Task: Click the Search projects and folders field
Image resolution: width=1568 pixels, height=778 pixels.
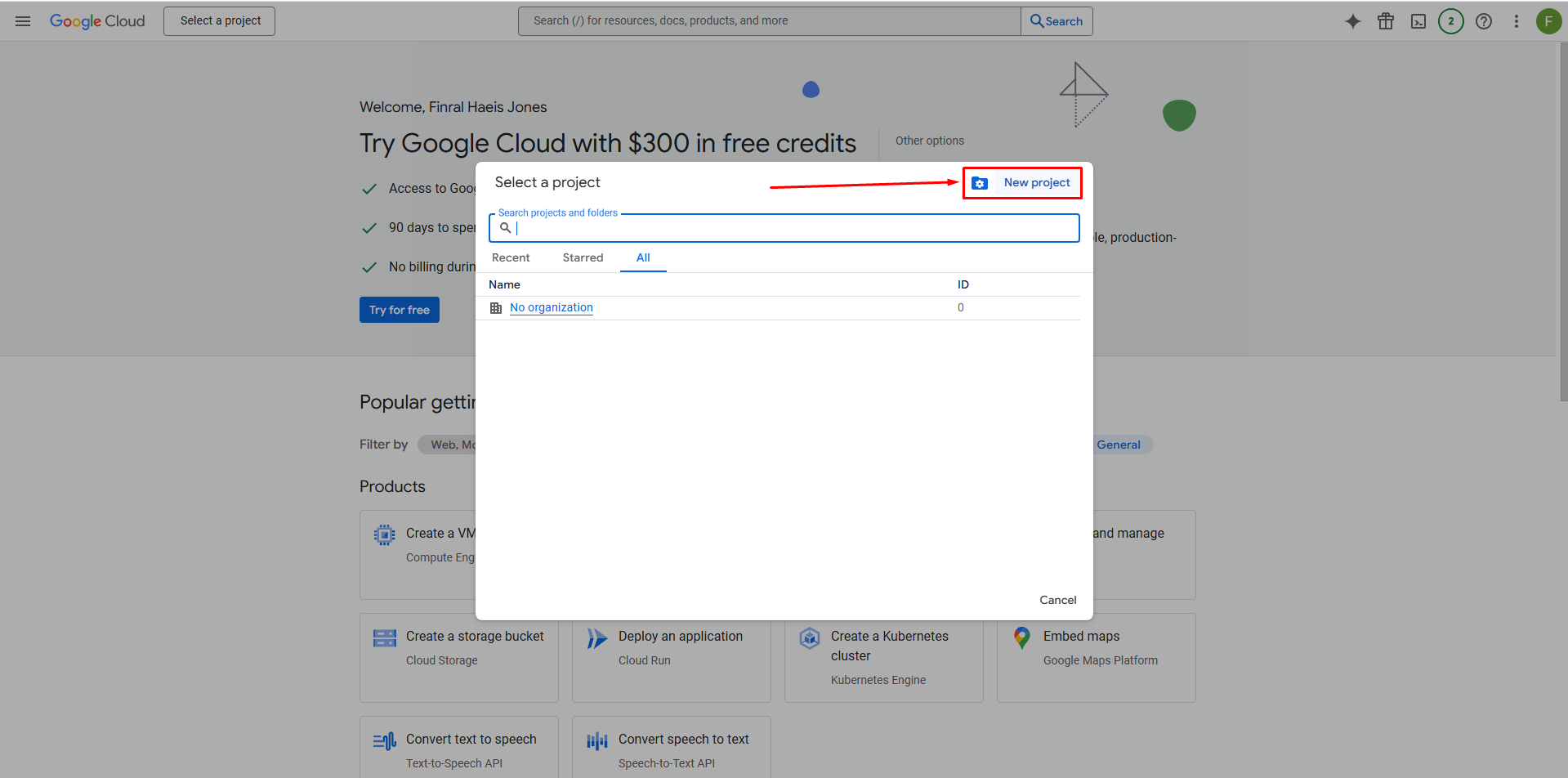Action: pyautogui.click(x=783, y=228)
